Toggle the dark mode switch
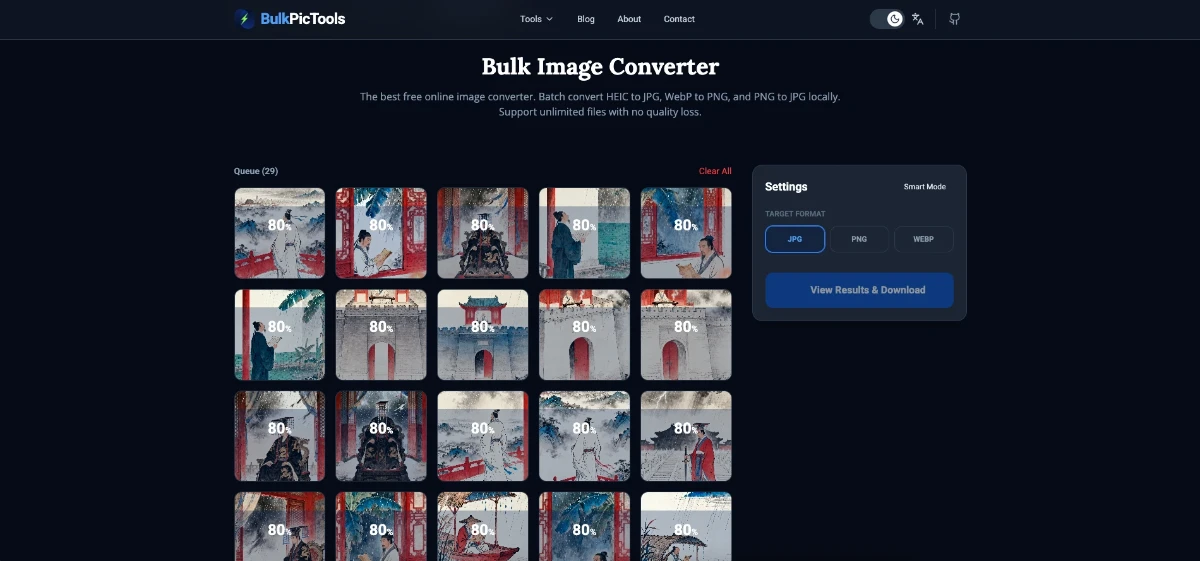The height and width of the screenshot is (561, 1200). (886, 19)
